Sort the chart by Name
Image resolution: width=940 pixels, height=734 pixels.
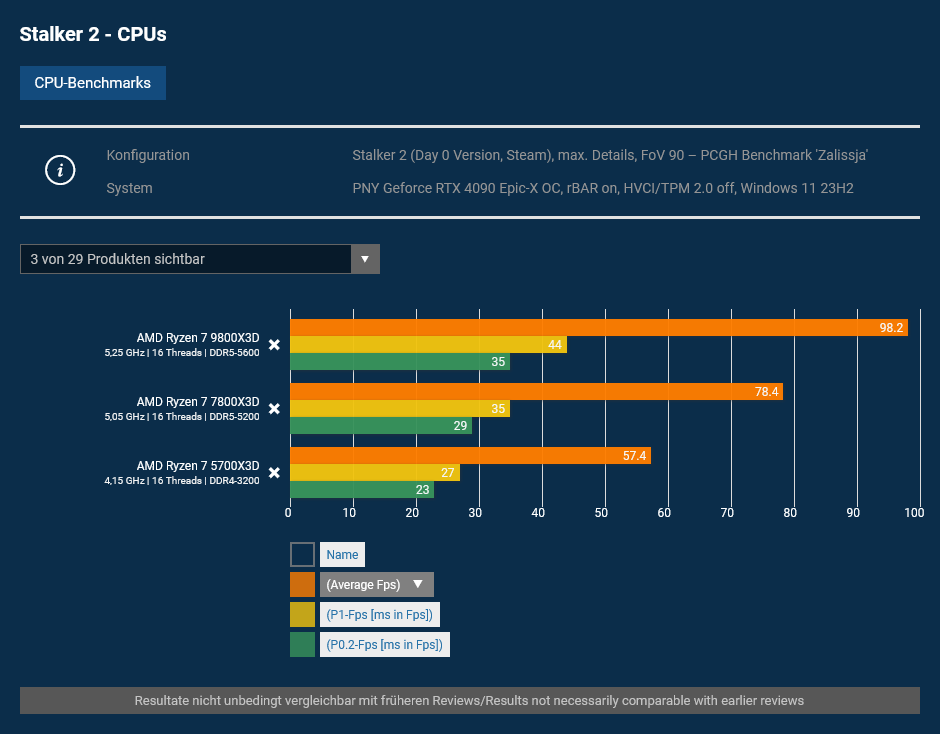click(x=342, y=555)
